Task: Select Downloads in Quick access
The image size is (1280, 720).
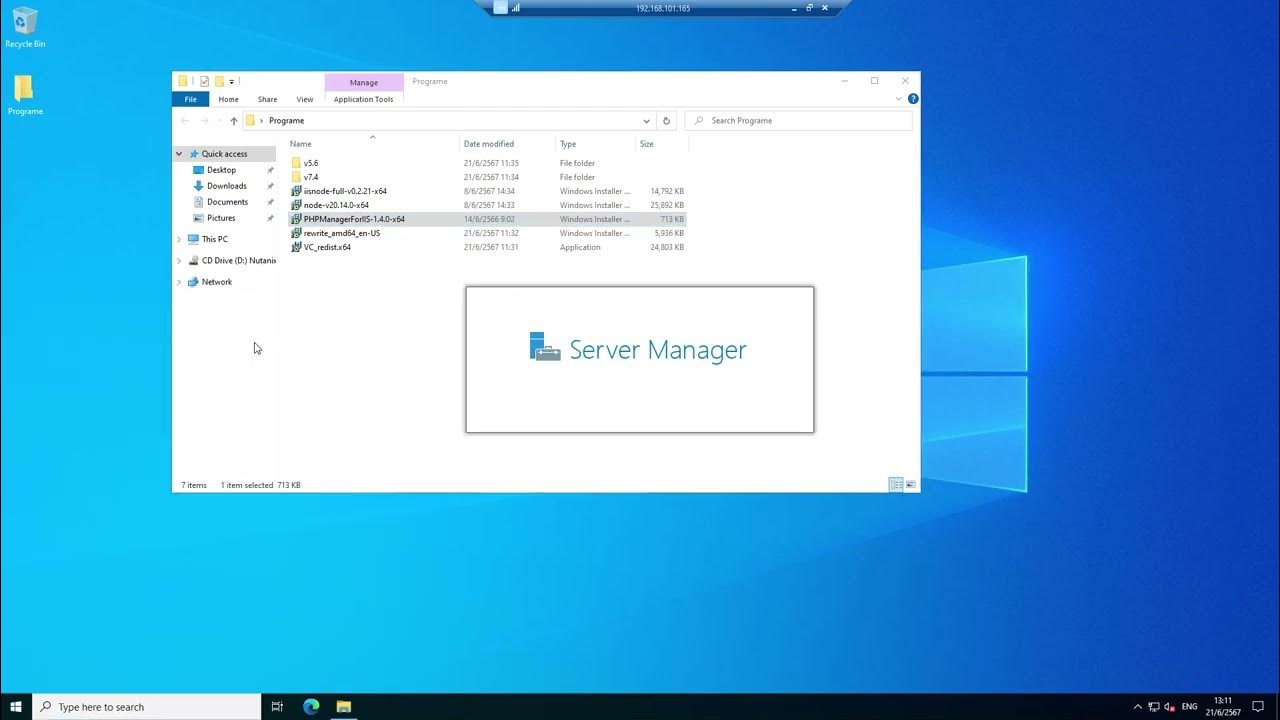Action: click(x=227, y=186)
